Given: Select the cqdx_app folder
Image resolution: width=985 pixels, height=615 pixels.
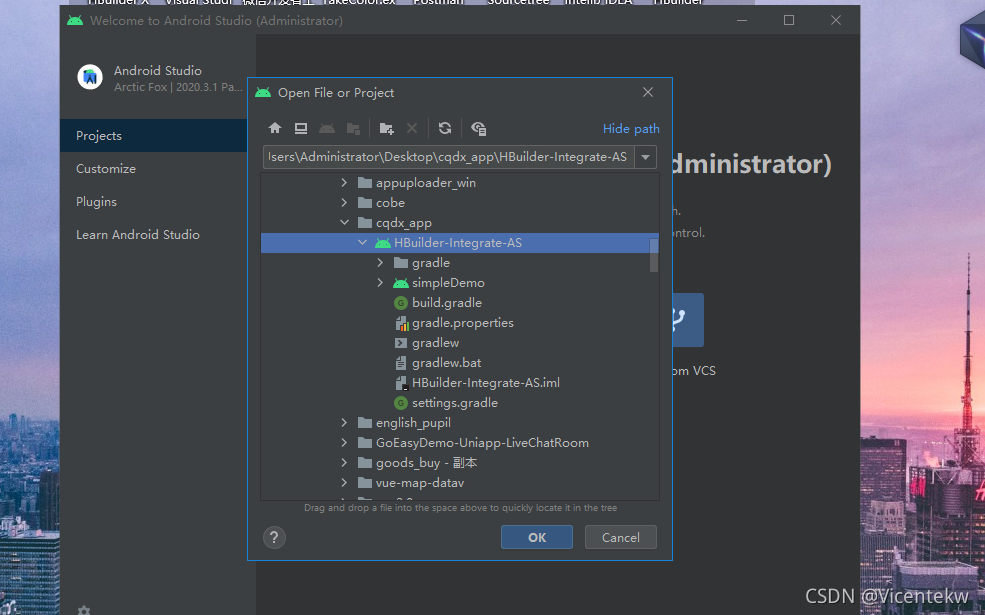Looking at the screenshot, I should pos(403,223).
